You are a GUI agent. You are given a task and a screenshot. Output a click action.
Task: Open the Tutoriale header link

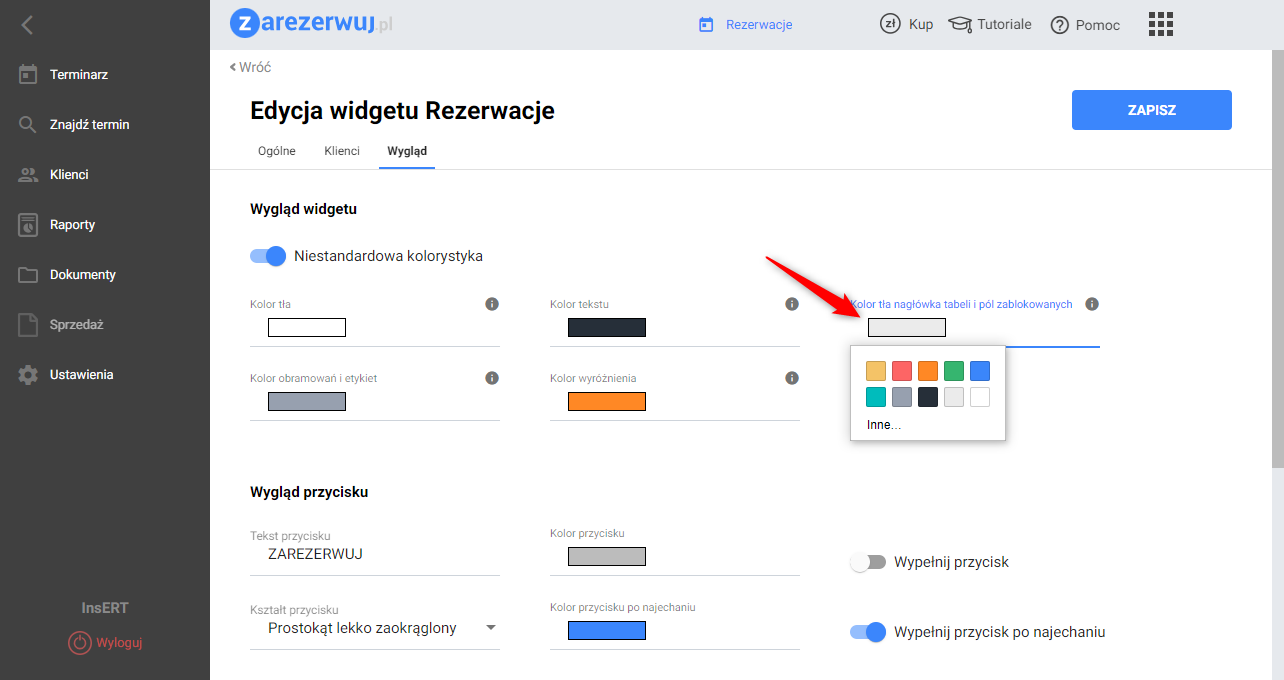(1004, 24)
